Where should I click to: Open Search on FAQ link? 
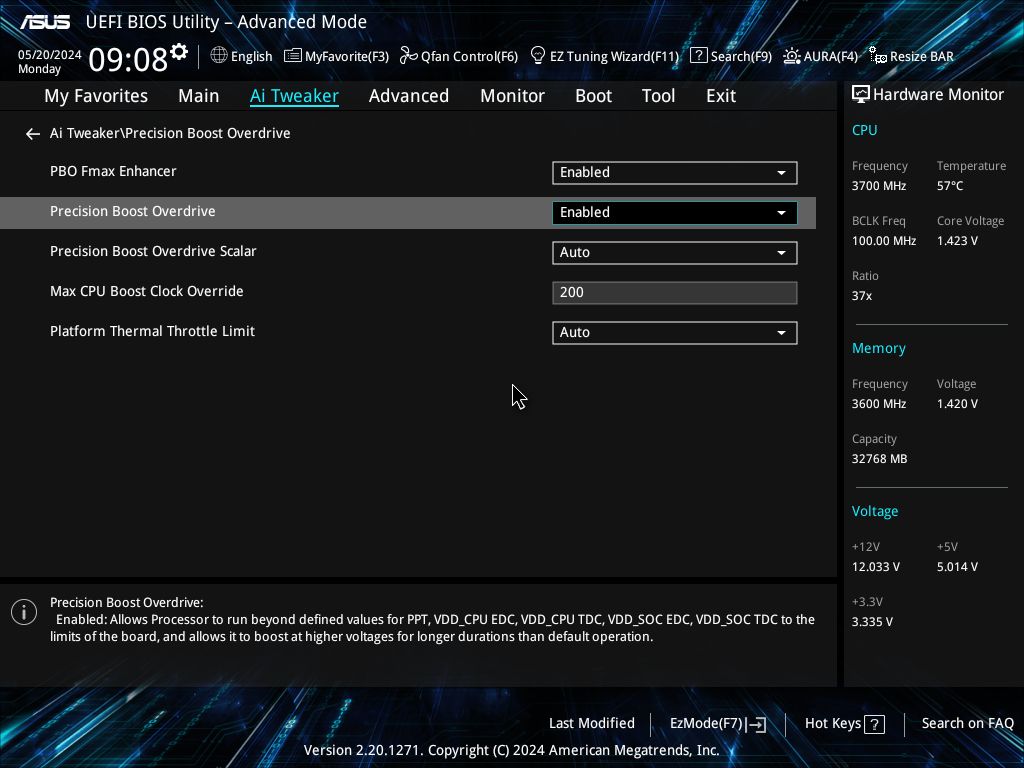pyautogui.click(x=967, y=723)
